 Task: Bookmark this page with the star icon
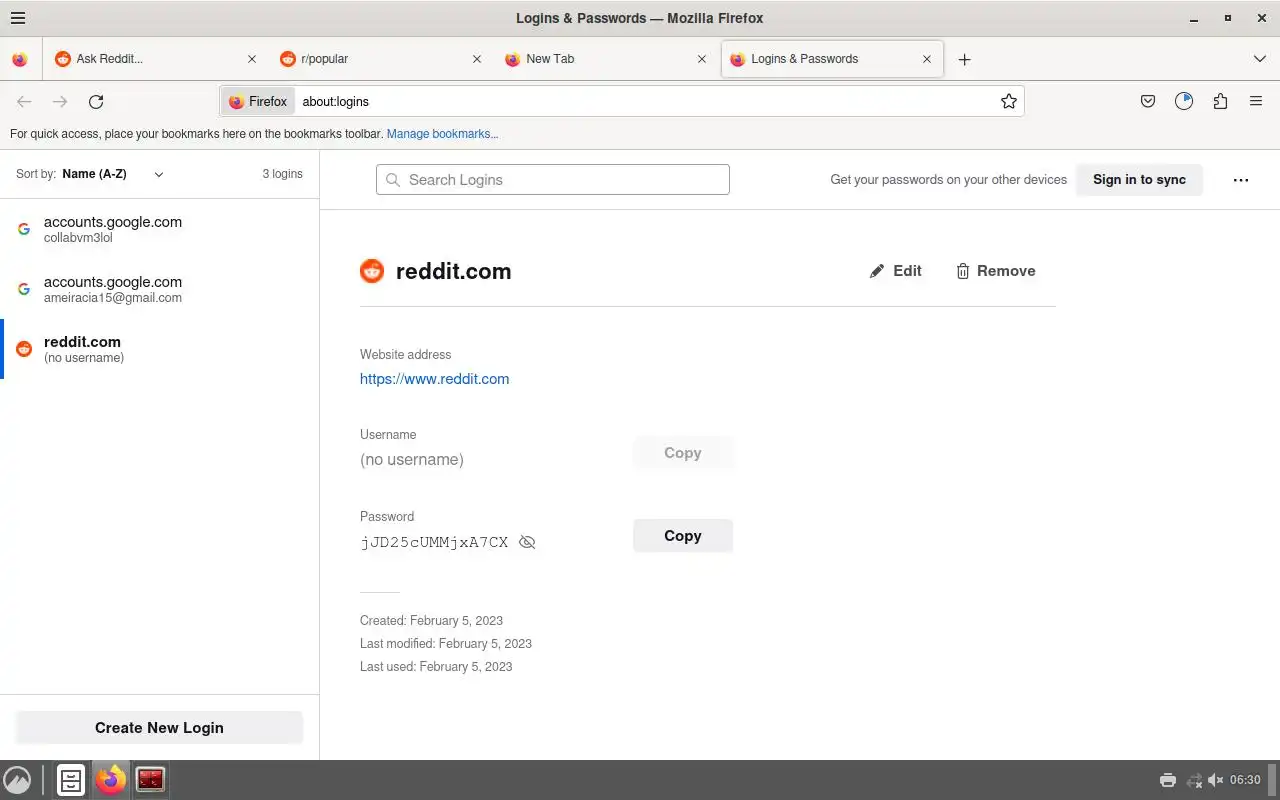tap(1009, 101)
